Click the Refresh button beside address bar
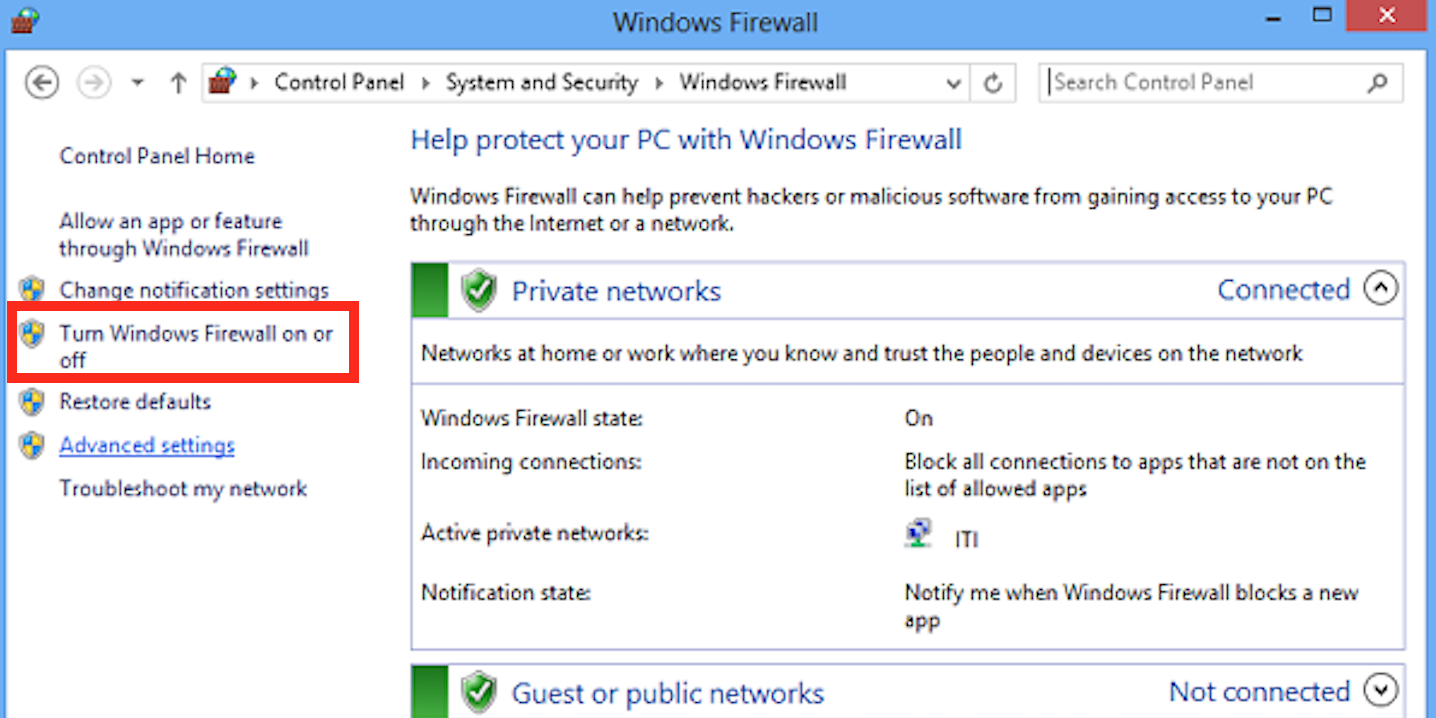 tap(992, 83)
